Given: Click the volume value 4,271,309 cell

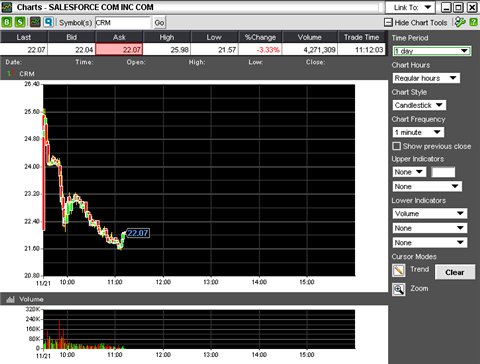Looking at the screenshot, I should 310,49.
